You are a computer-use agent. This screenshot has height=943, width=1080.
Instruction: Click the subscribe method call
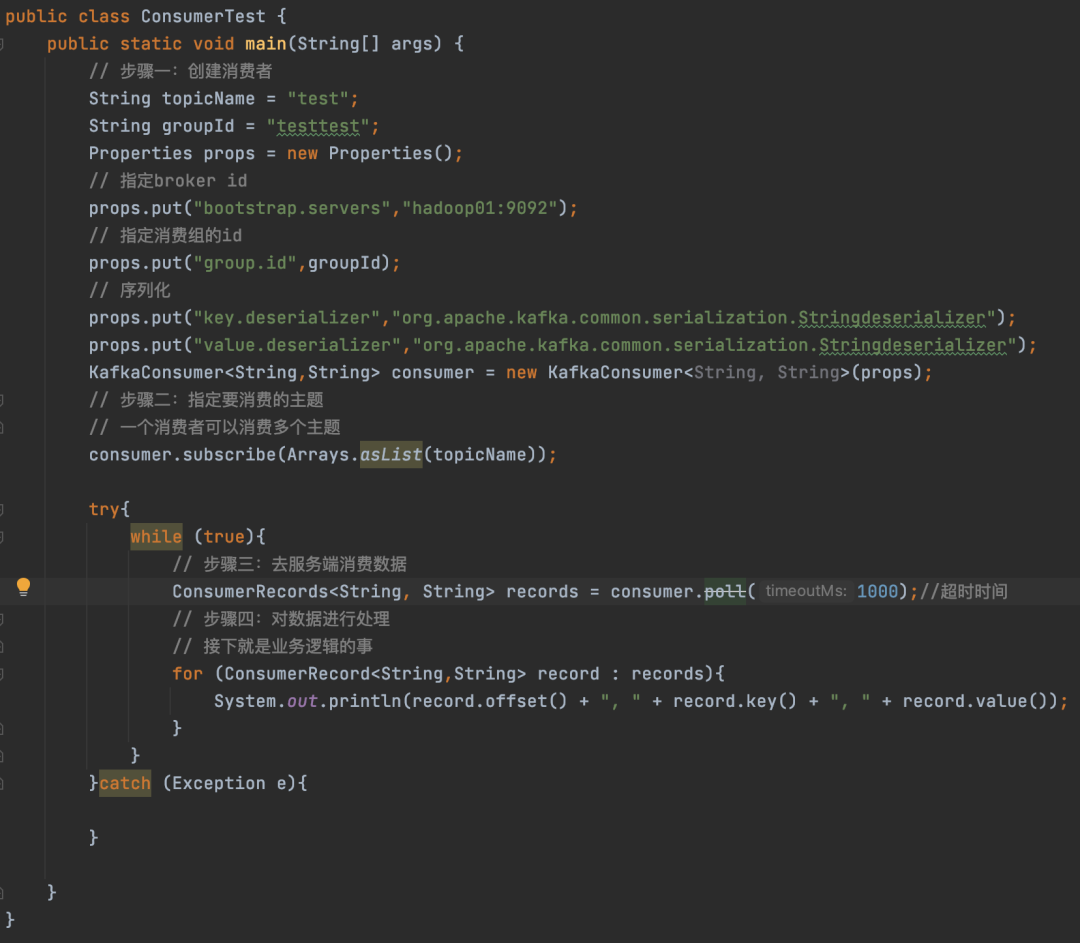[229, 455]
